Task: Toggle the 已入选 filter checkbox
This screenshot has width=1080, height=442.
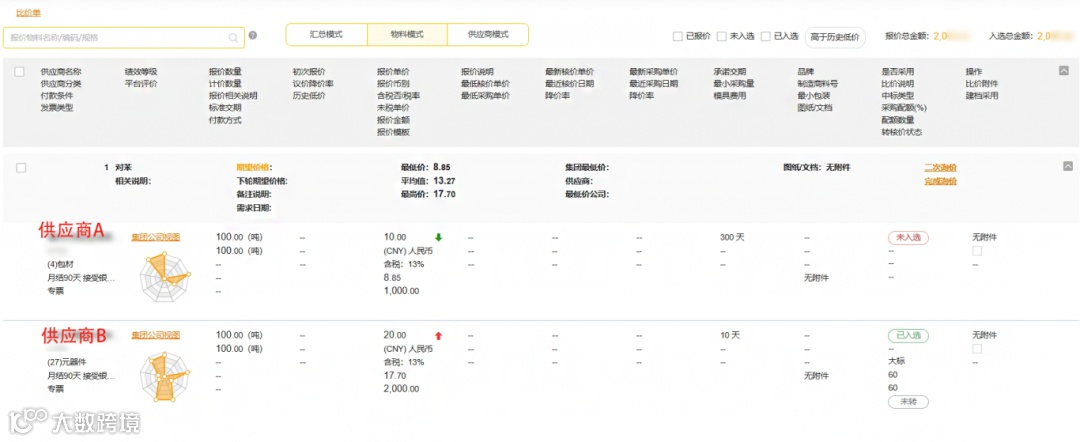Action: click(766, 36)
